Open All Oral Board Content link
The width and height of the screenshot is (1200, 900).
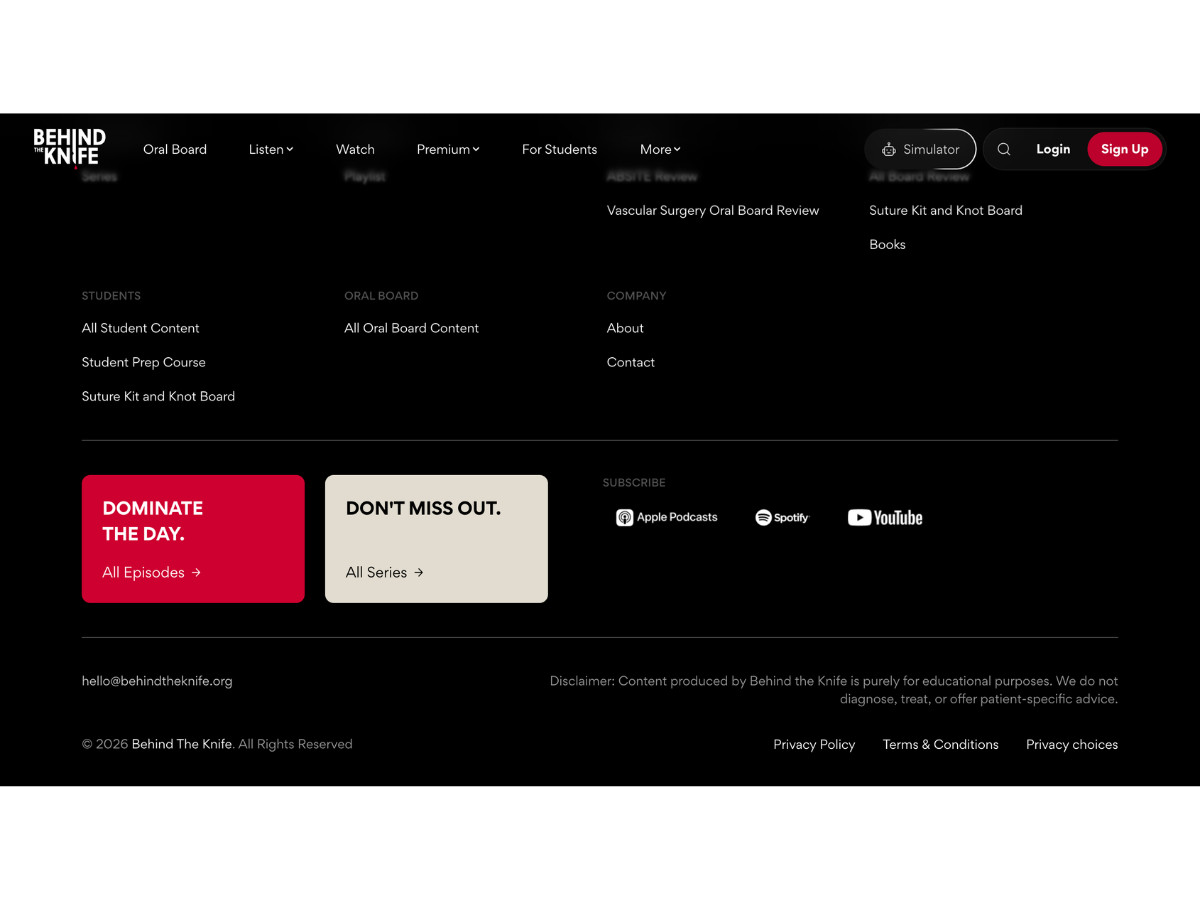pos(411,328)
